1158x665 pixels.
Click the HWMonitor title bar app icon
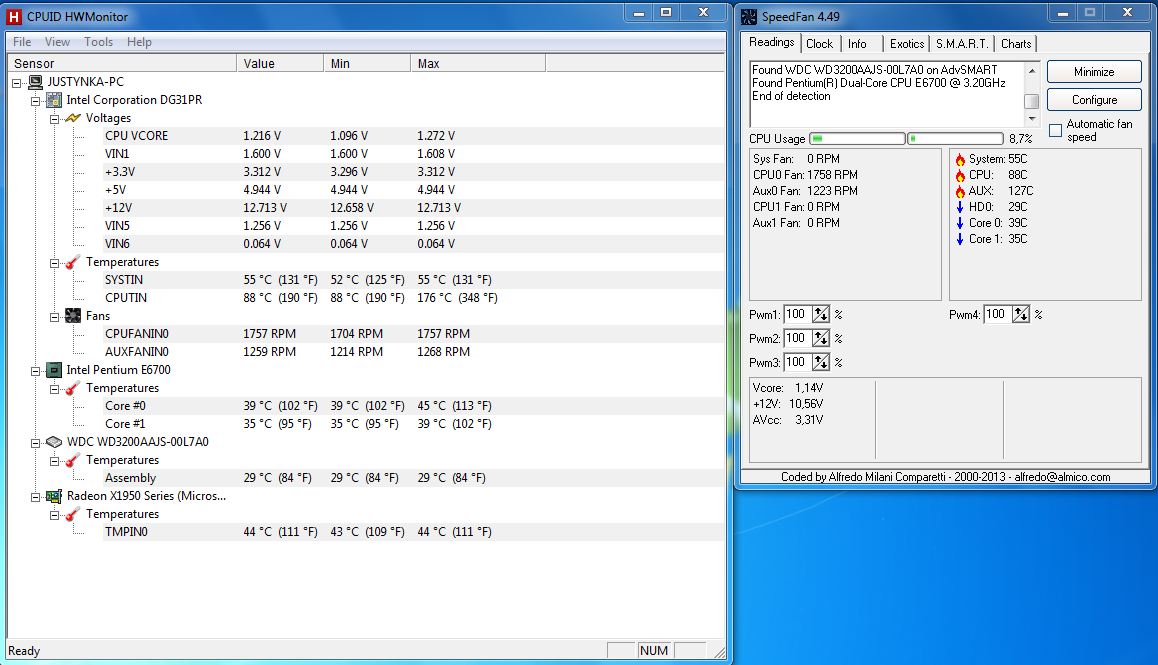13,16
